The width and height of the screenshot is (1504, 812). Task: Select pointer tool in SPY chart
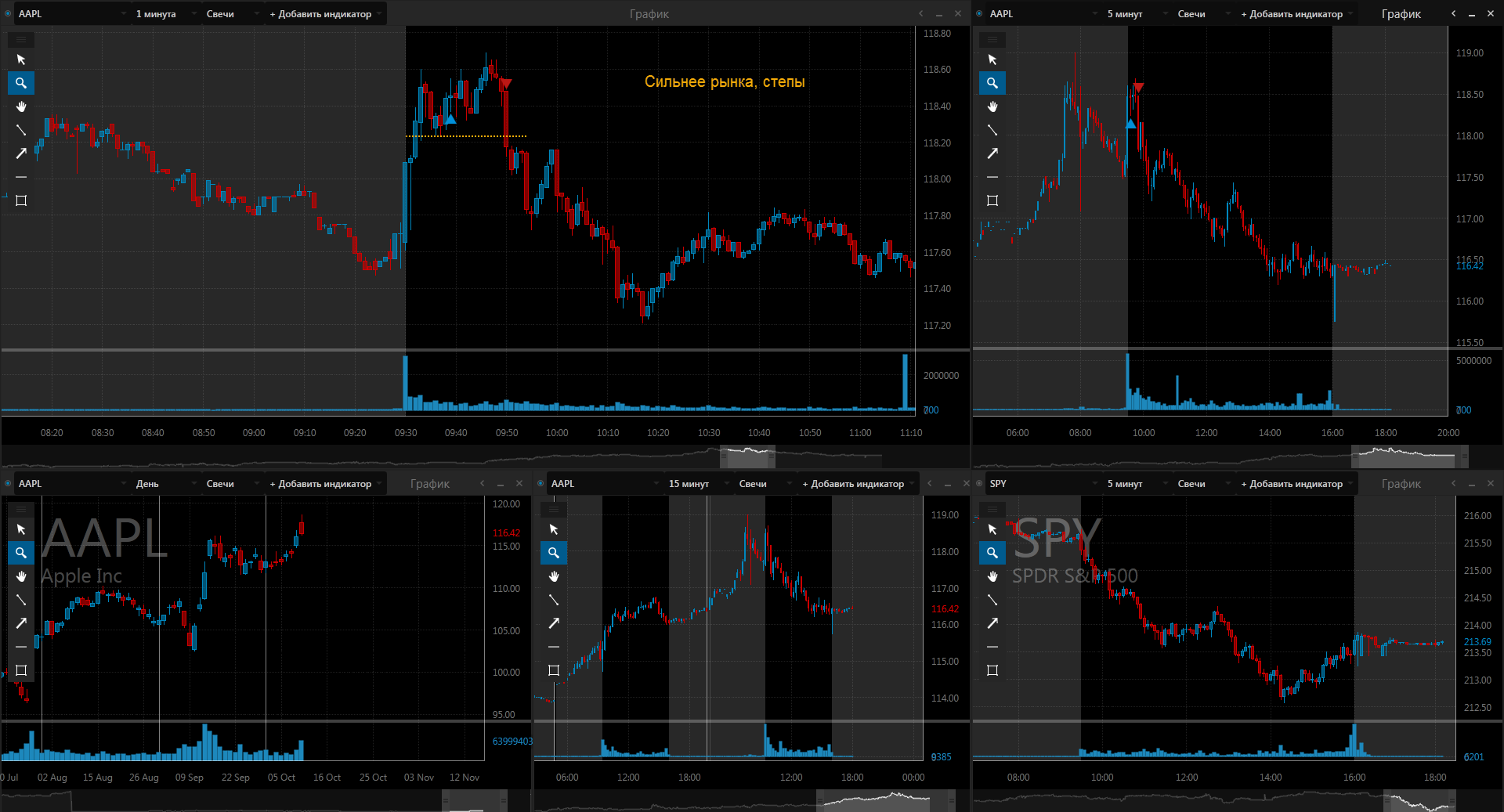(x=992, y=529)
